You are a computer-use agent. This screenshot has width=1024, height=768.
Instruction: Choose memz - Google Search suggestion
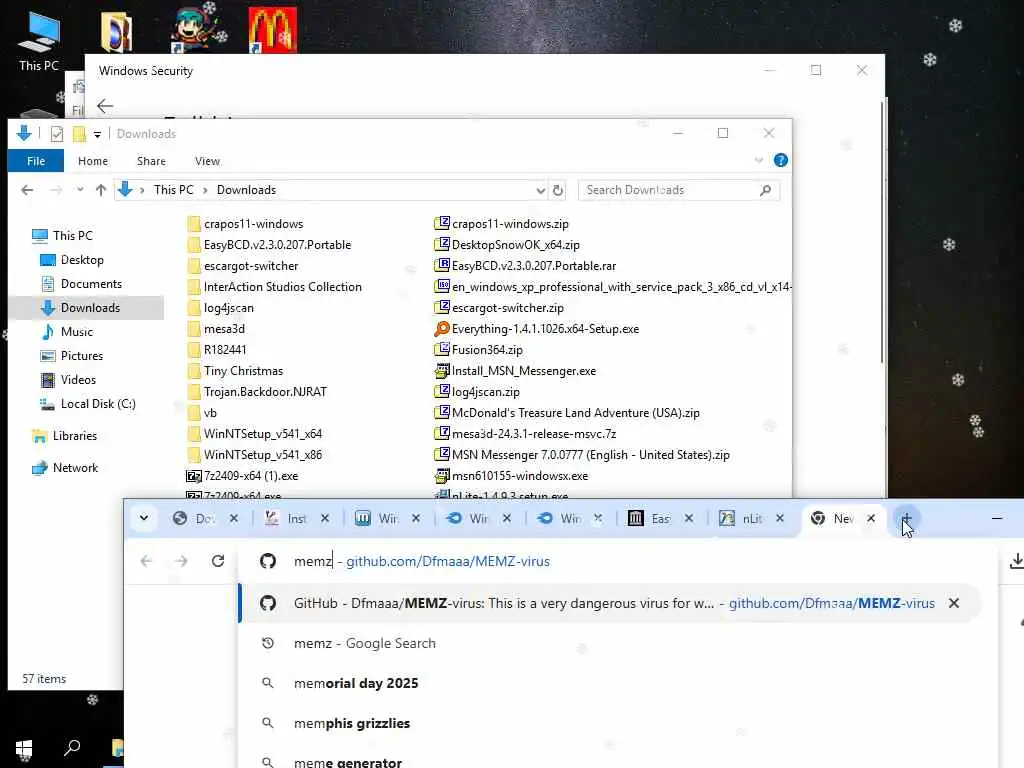coord(618,643)
